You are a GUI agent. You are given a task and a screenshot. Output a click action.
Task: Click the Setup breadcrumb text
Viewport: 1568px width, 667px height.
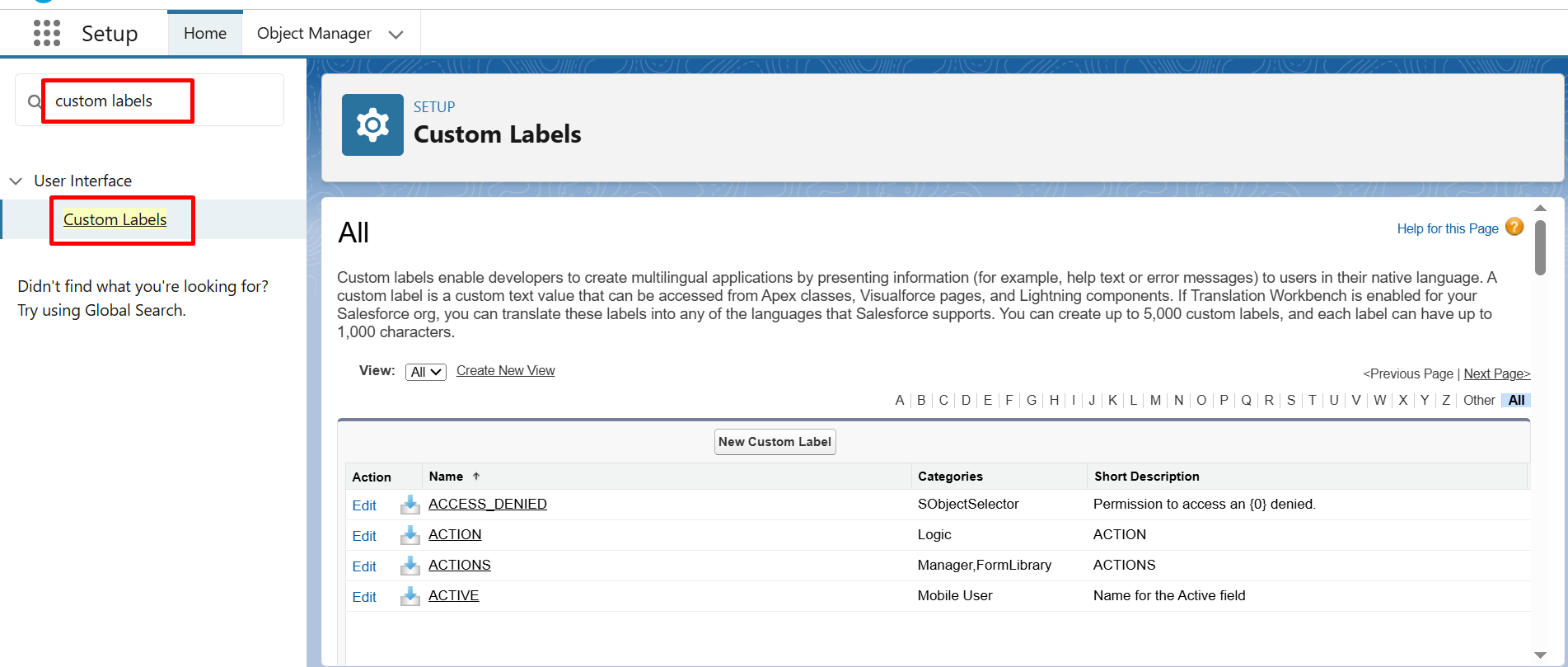[434, 107]
